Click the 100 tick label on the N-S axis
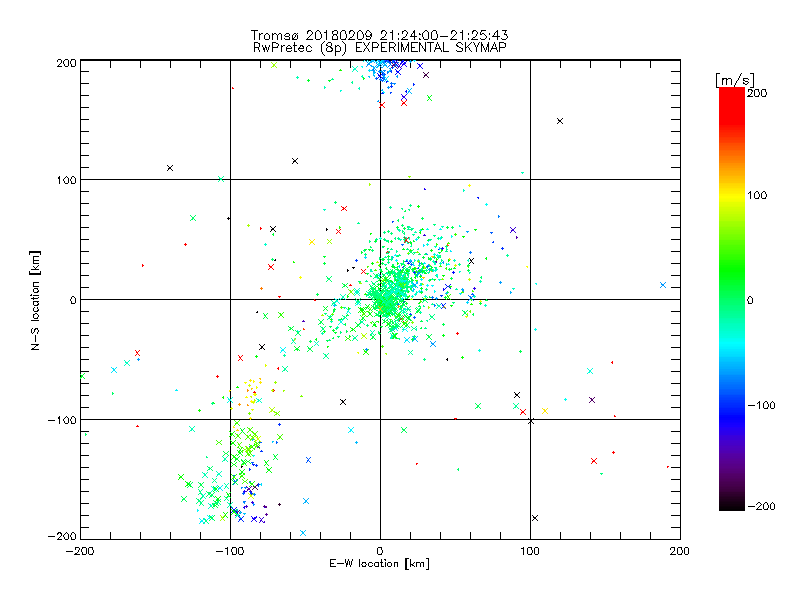 pyautogui.click(x=66, y=180)
